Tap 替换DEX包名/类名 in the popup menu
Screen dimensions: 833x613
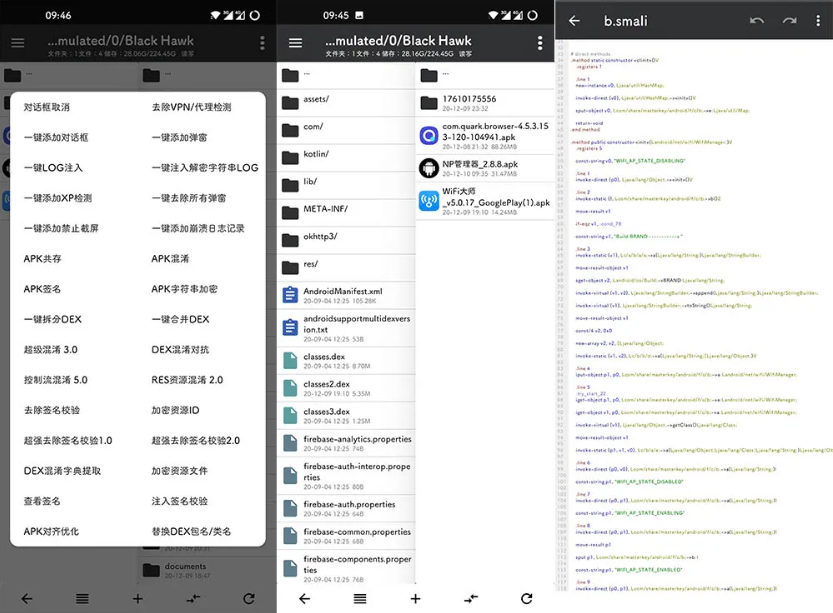189,532
